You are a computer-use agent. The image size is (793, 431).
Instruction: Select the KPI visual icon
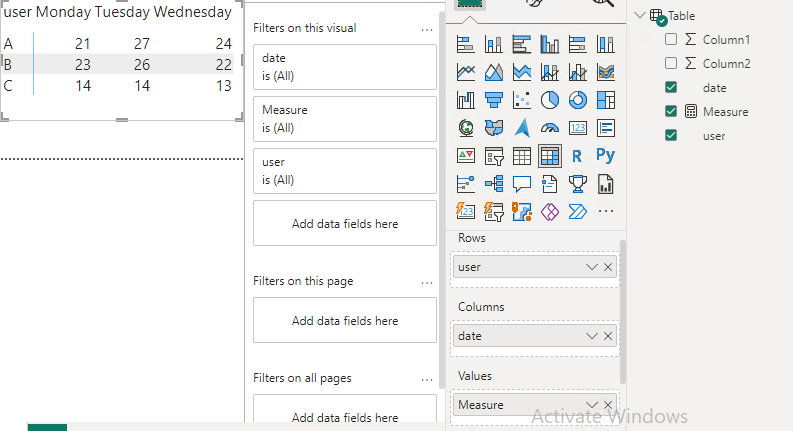pyautogui.click(x=465, y=156)
